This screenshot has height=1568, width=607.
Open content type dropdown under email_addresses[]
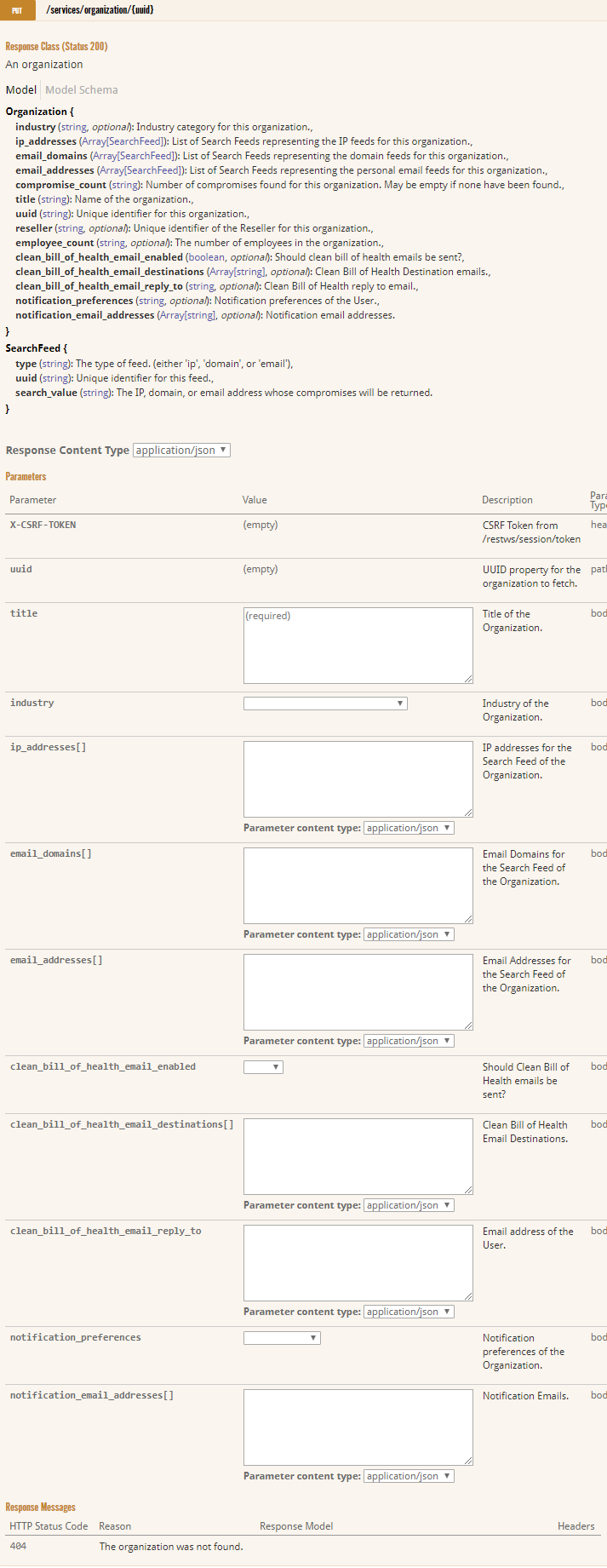coord(409,1041)
